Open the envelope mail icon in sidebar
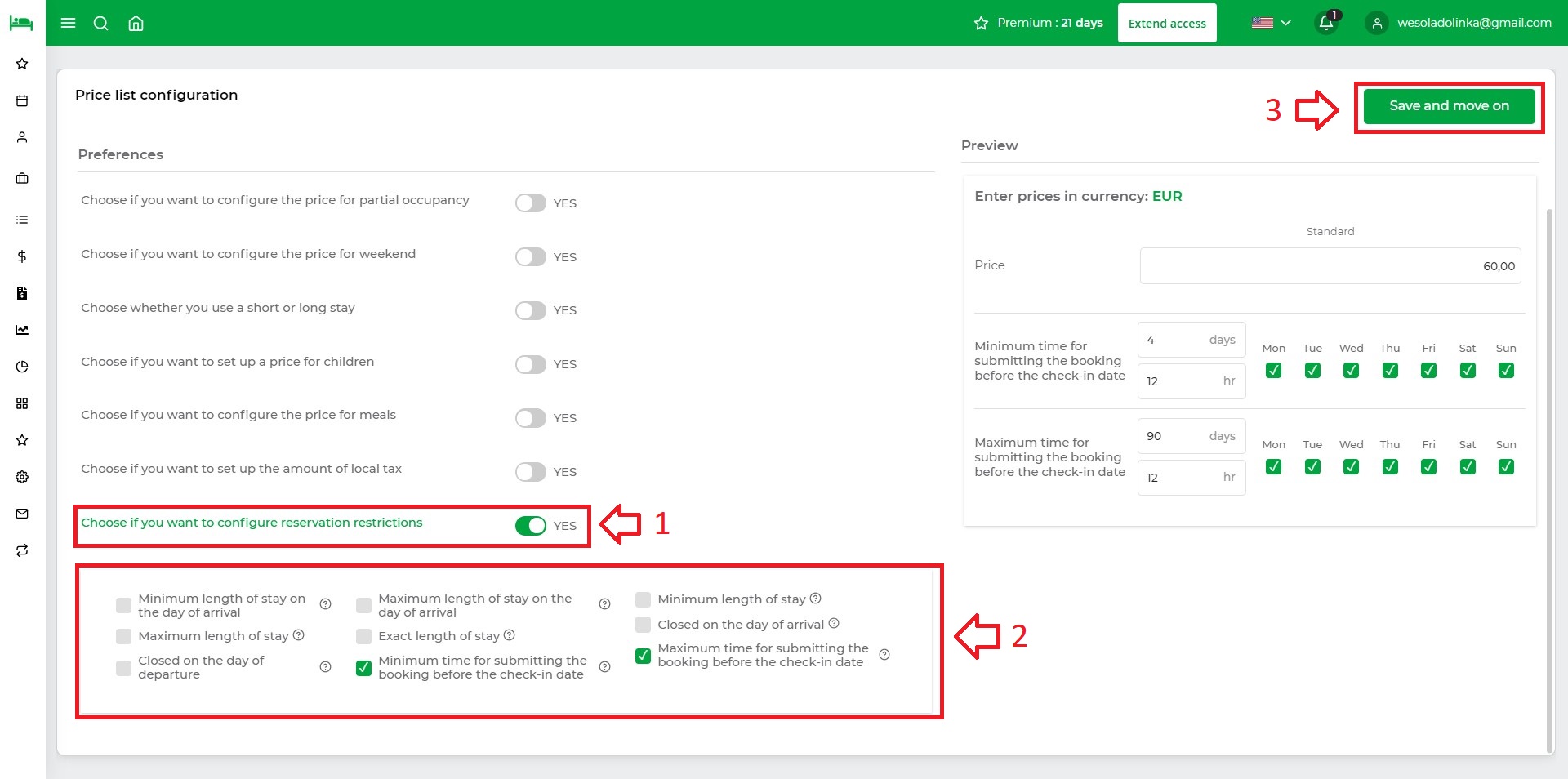The height and width of the screenshot is (779, 1568). click(x=22, y=514)
